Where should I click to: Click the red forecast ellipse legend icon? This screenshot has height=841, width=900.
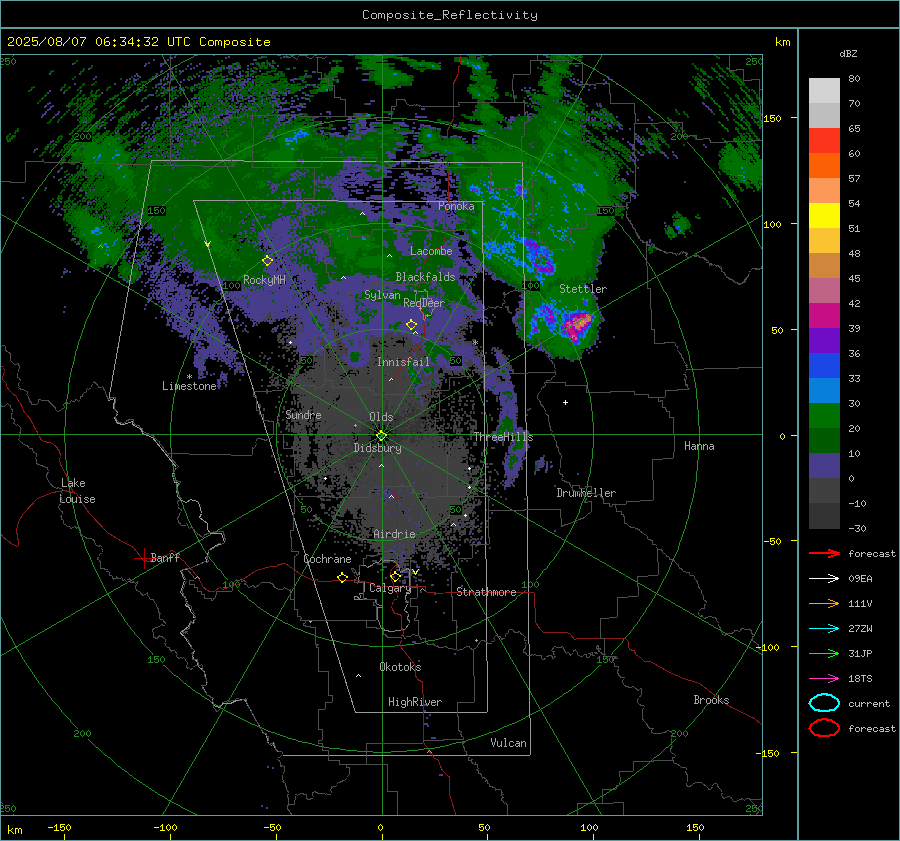[824, 728]
